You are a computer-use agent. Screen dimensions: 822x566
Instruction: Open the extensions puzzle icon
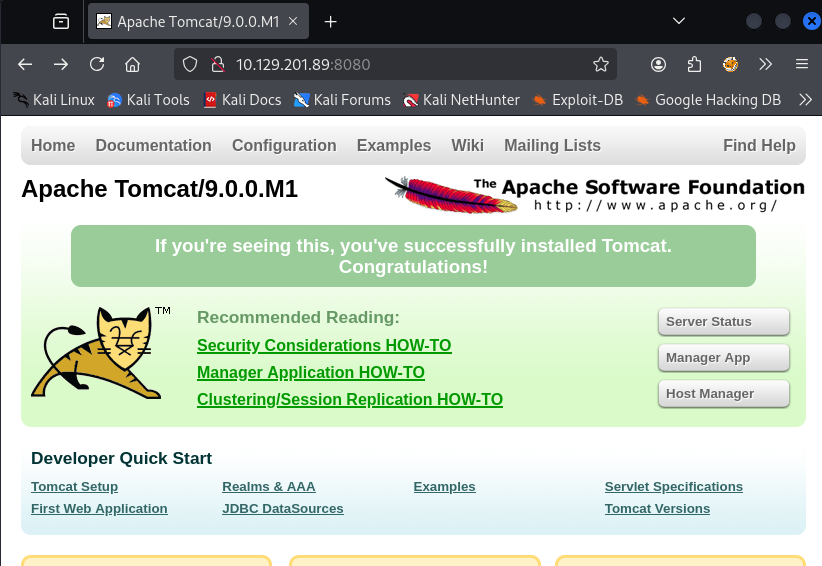pos(694,64)
